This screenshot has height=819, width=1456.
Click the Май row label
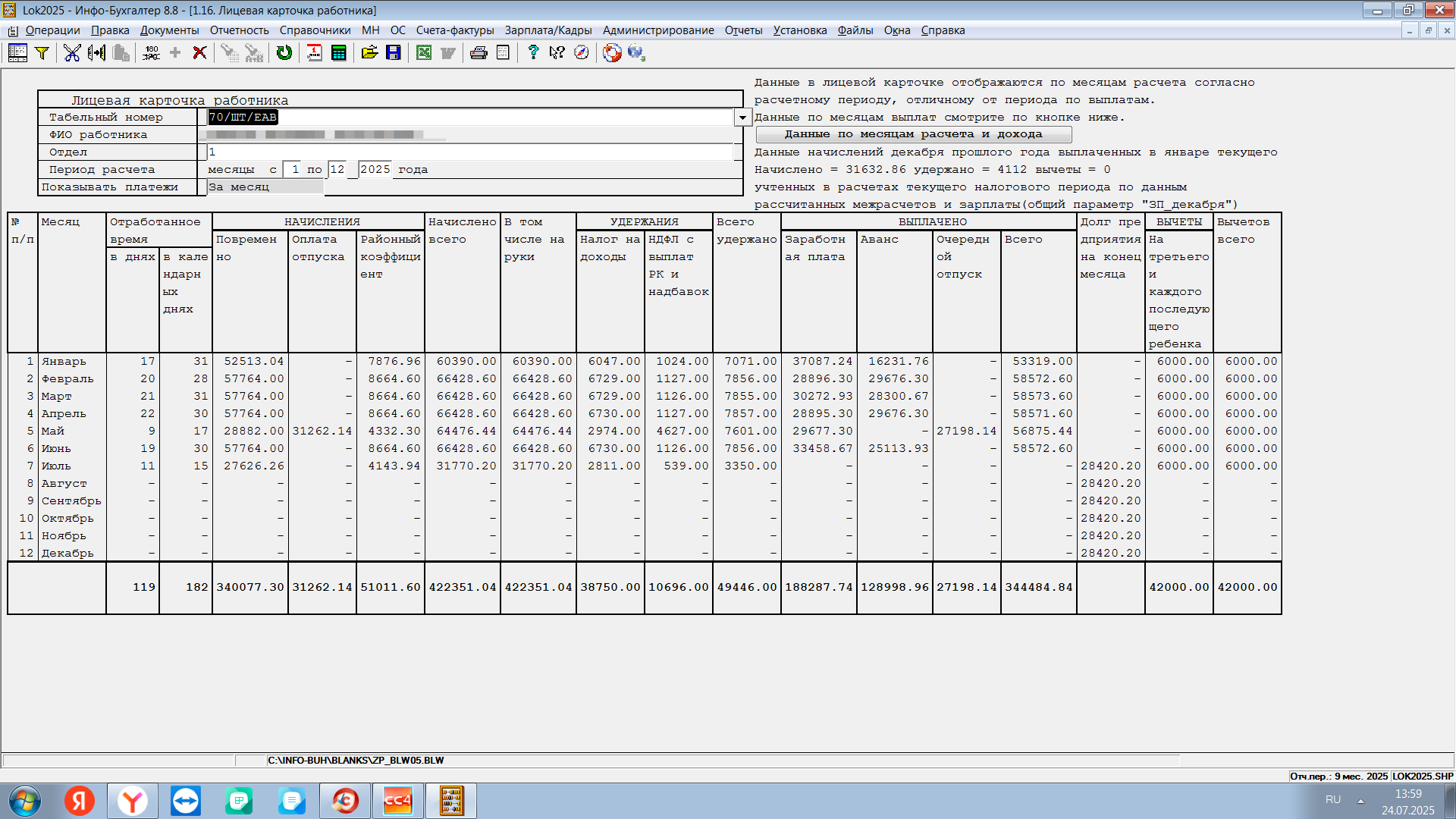click(x=53, y=431)
